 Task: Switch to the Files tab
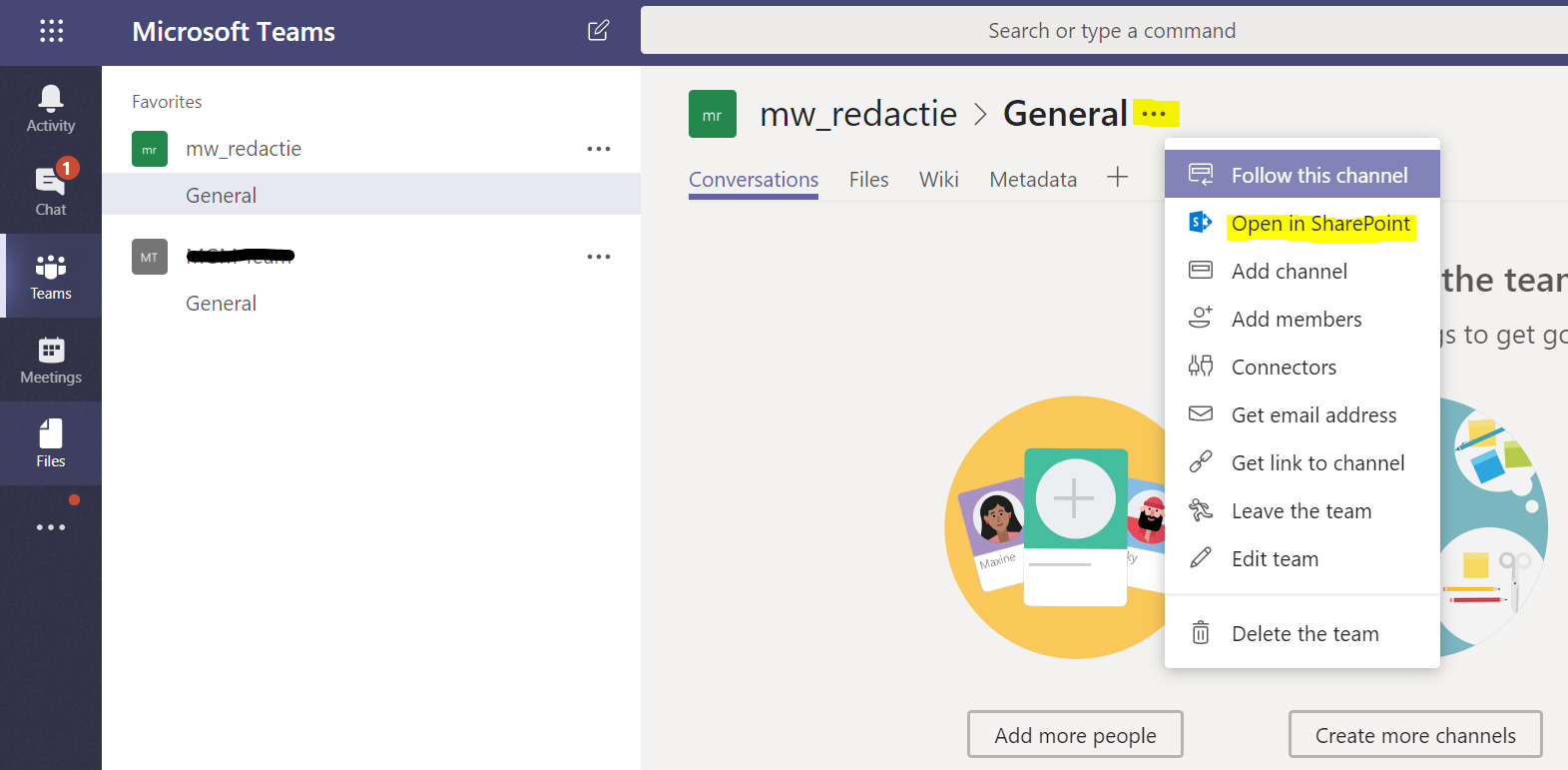pyautogui.click(x=868, y=180)
